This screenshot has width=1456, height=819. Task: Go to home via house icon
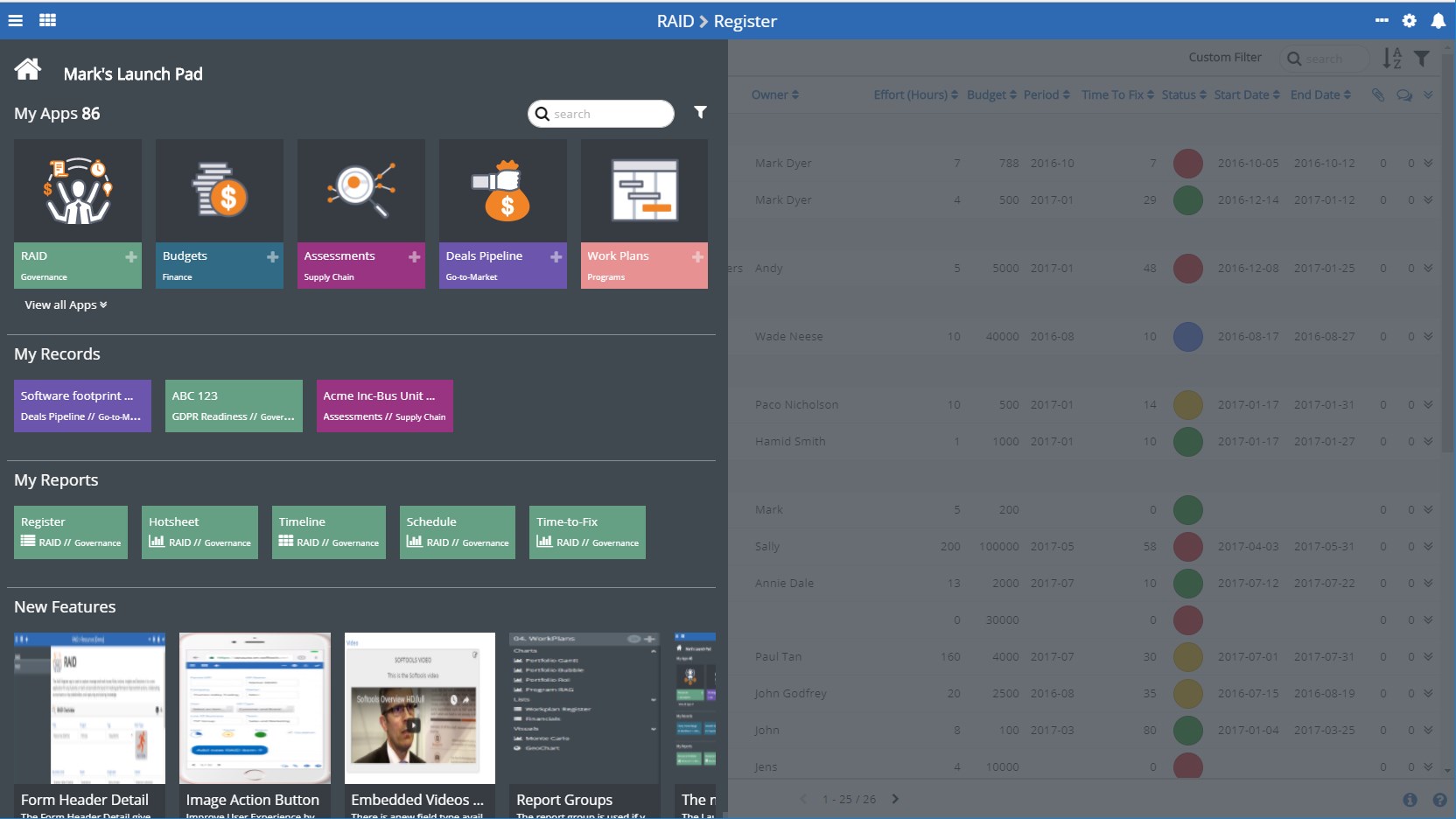(28, 69)
